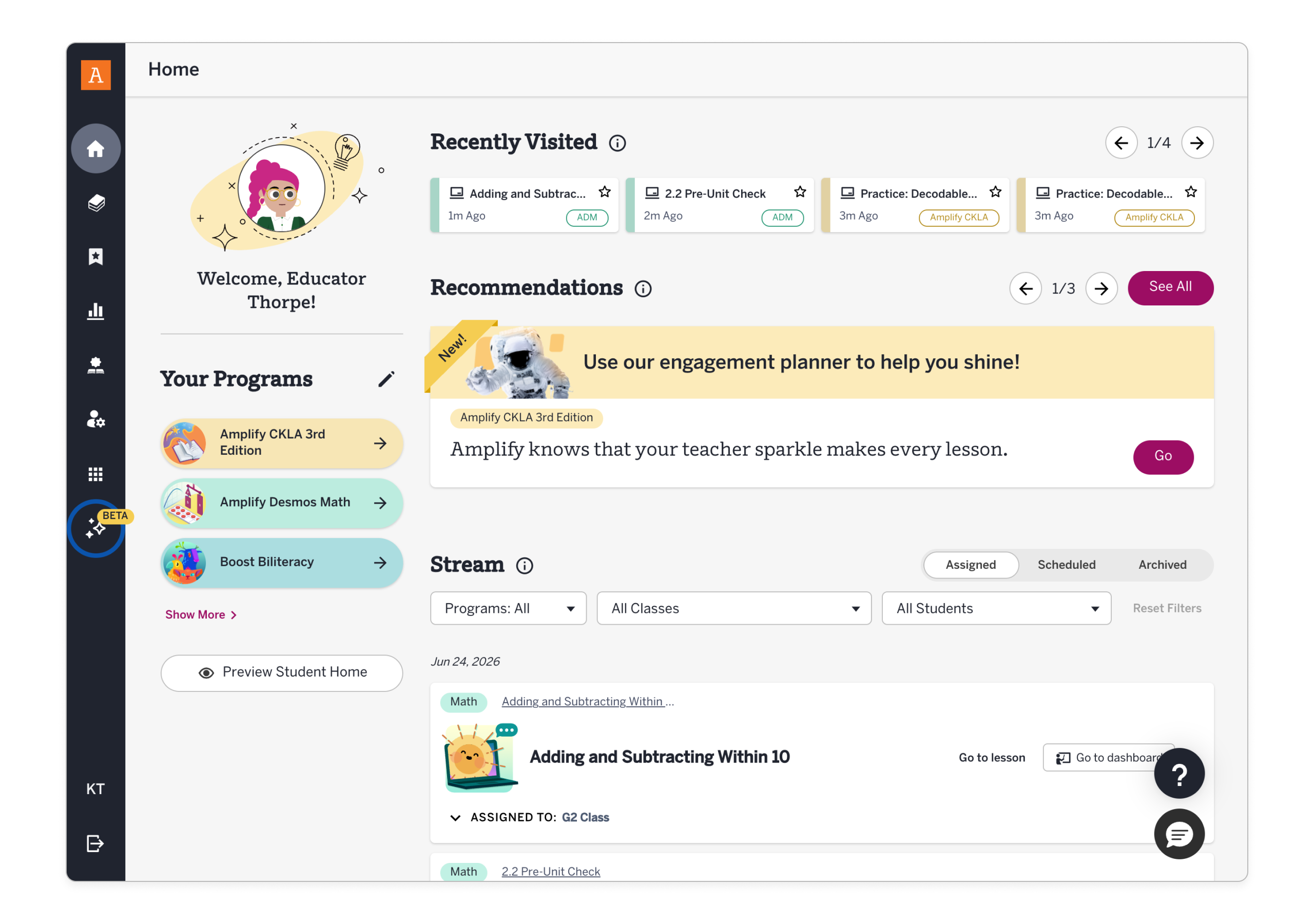Open the classroom reading person sidebar icon
Viewport: 1314px width, 924px height.
pyautogui.click(x=95, y=365)
